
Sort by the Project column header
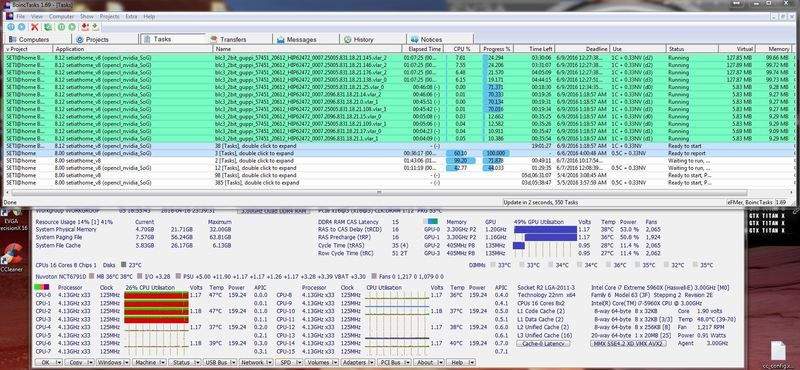click(28, 49)
